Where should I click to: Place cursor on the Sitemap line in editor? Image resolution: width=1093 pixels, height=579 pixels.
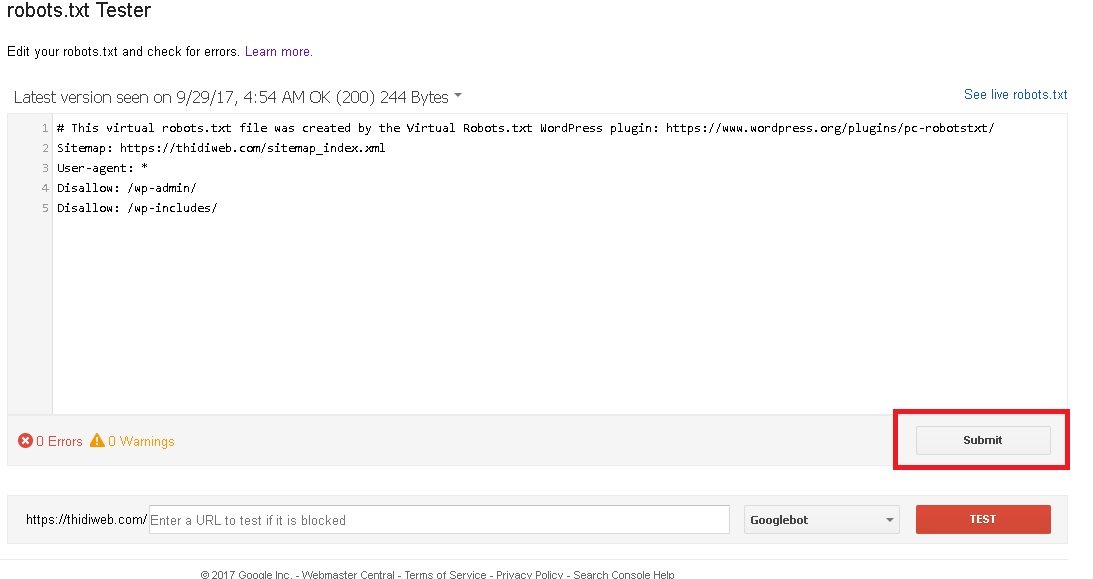tap(220, 148)
